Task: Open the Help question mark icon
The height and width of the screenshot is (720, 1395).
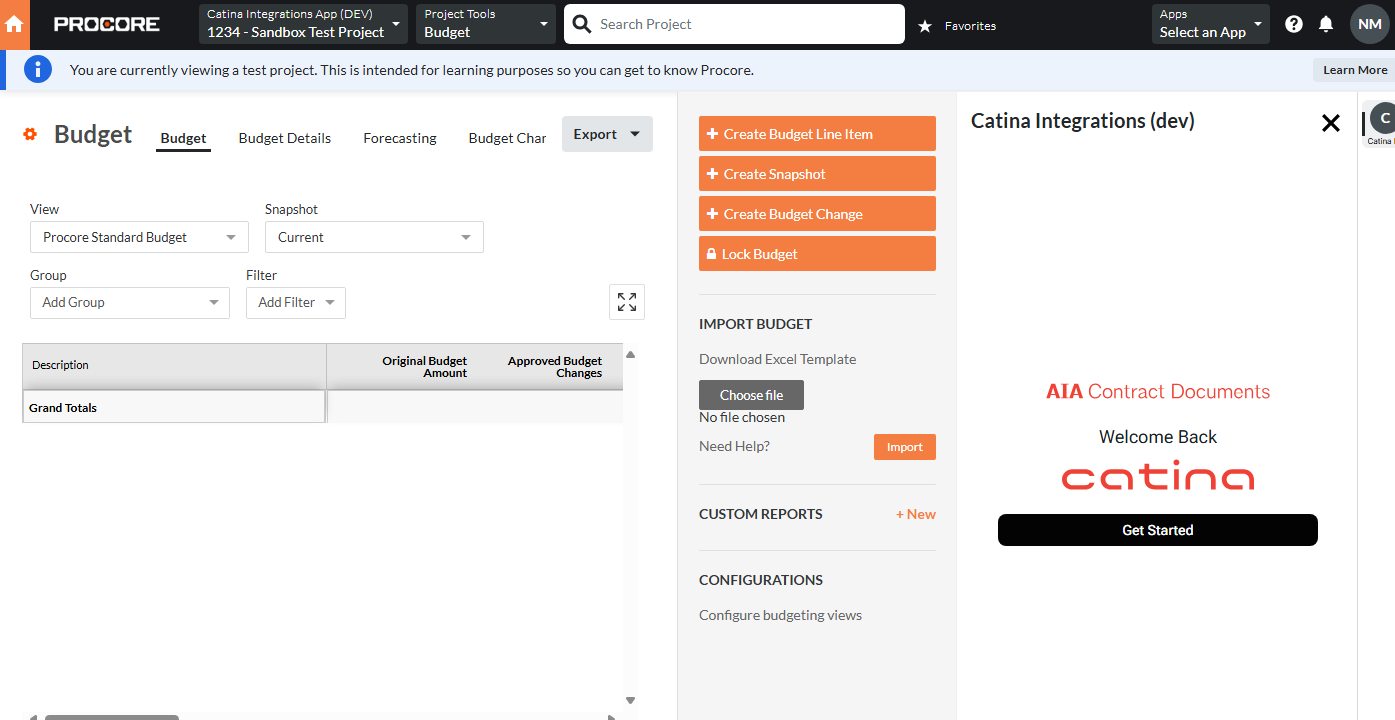Action: tap(1294, 24)
